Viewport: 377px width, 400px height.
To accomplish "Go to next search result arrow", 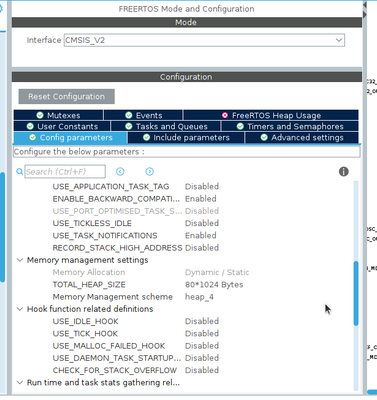I will point(149,172).
